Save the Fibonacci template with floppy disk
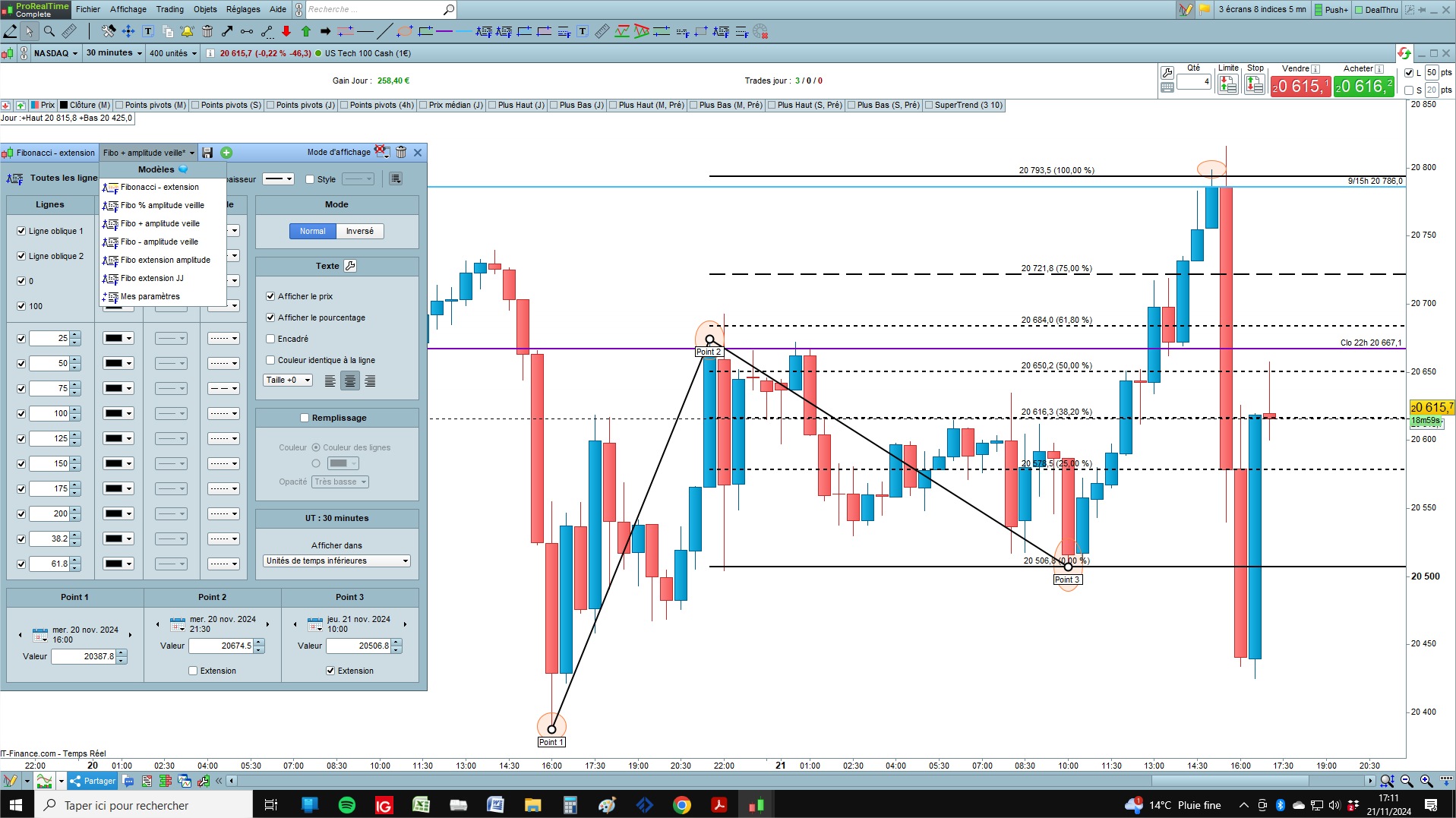Screen dimensions: 1456x818 pos(207,153)
